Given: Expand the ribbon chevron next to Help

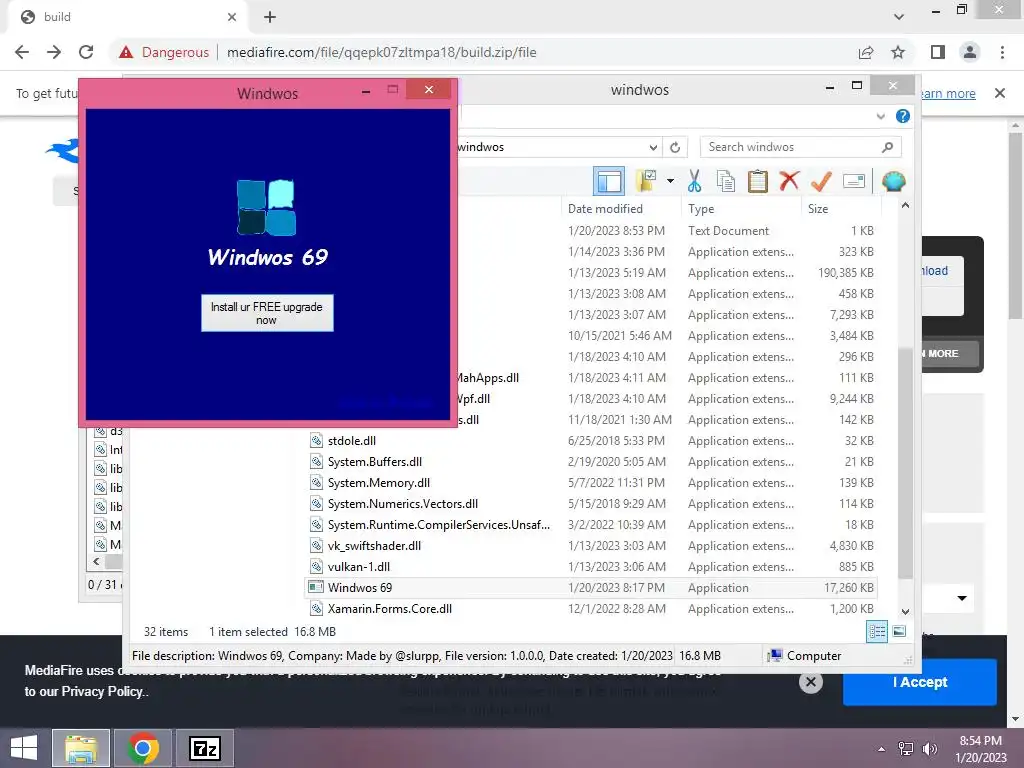Looking at the screenshot, I should coord(880,116).
